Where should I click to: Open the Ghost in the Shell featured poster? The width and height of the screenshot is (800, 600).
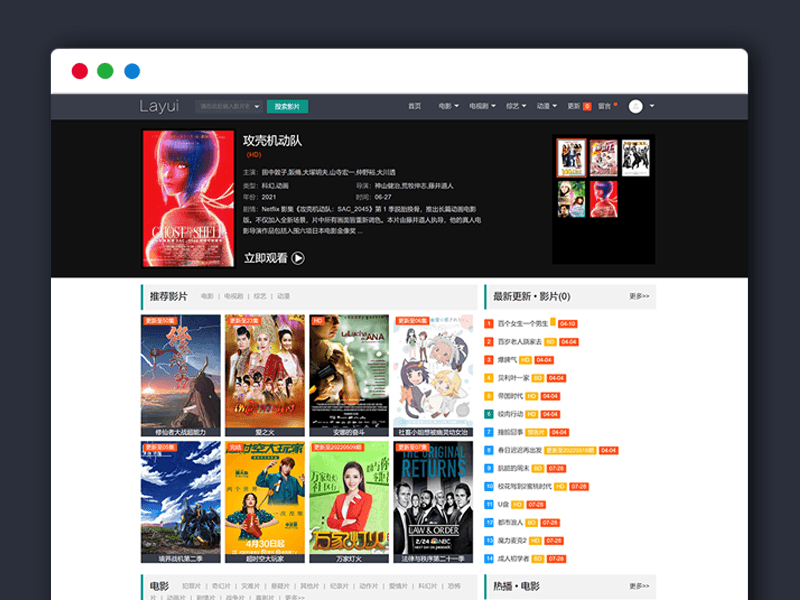click(188, 198)
